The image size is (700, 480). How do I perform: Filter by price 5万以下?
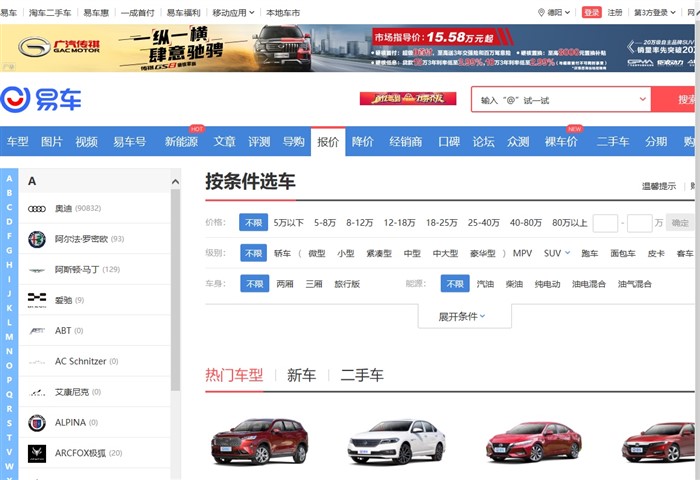288,222
